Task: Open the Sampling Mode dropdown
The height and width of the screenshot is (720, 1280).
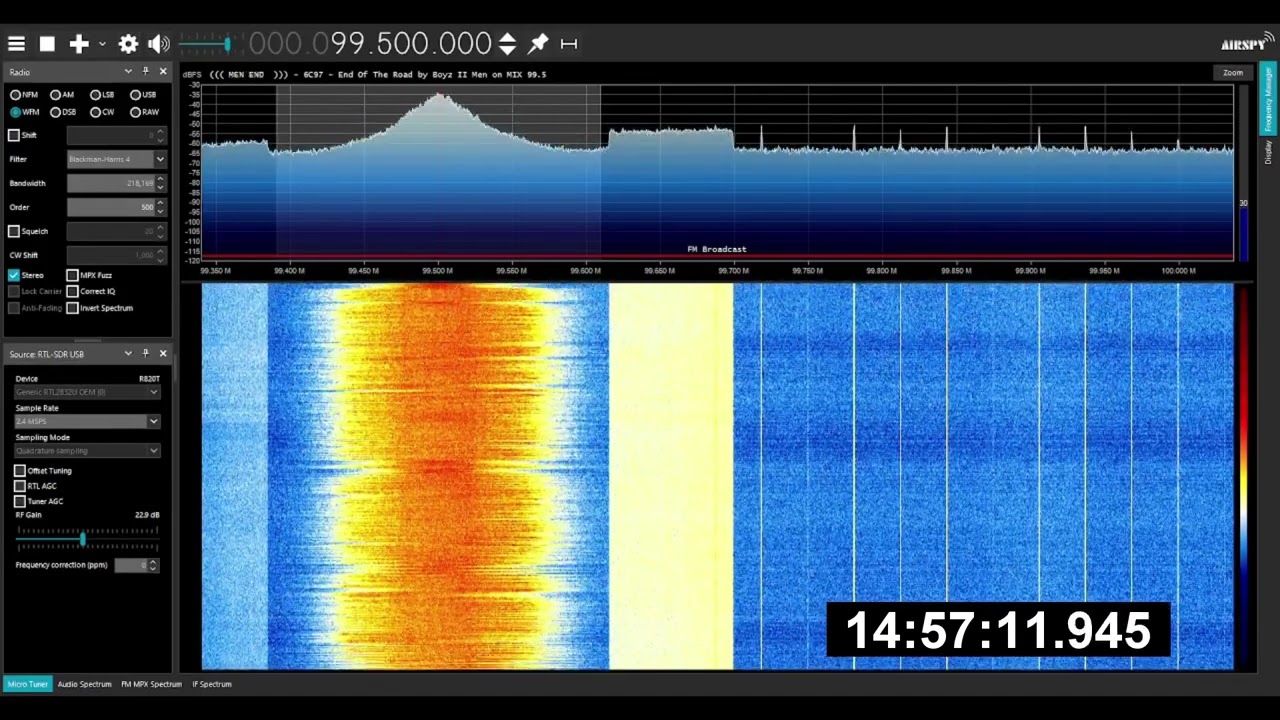Action: pyautogui.click(x=87, y=450)
